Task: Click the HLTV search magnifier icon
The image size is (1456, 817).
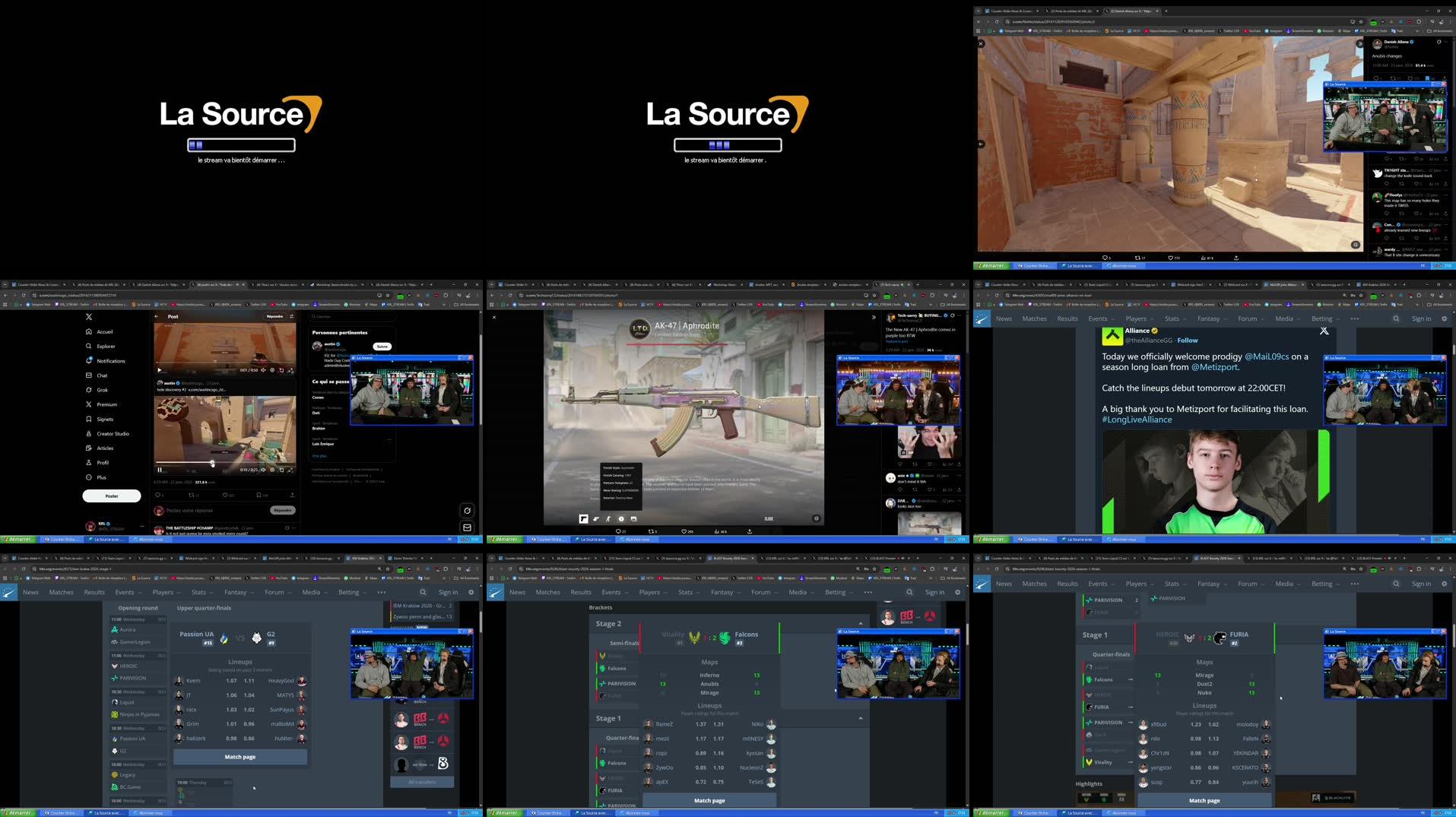Action: coord(1396,318)
